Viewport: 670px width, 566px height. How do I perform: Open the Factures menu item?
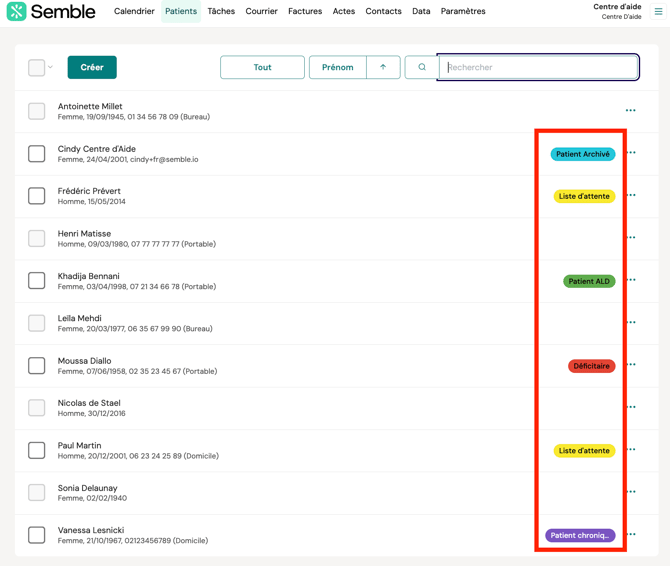tap(305, 12)
